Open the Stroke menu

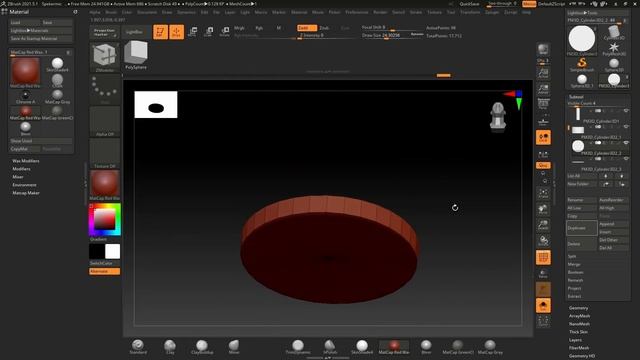(x=416, y=12)
